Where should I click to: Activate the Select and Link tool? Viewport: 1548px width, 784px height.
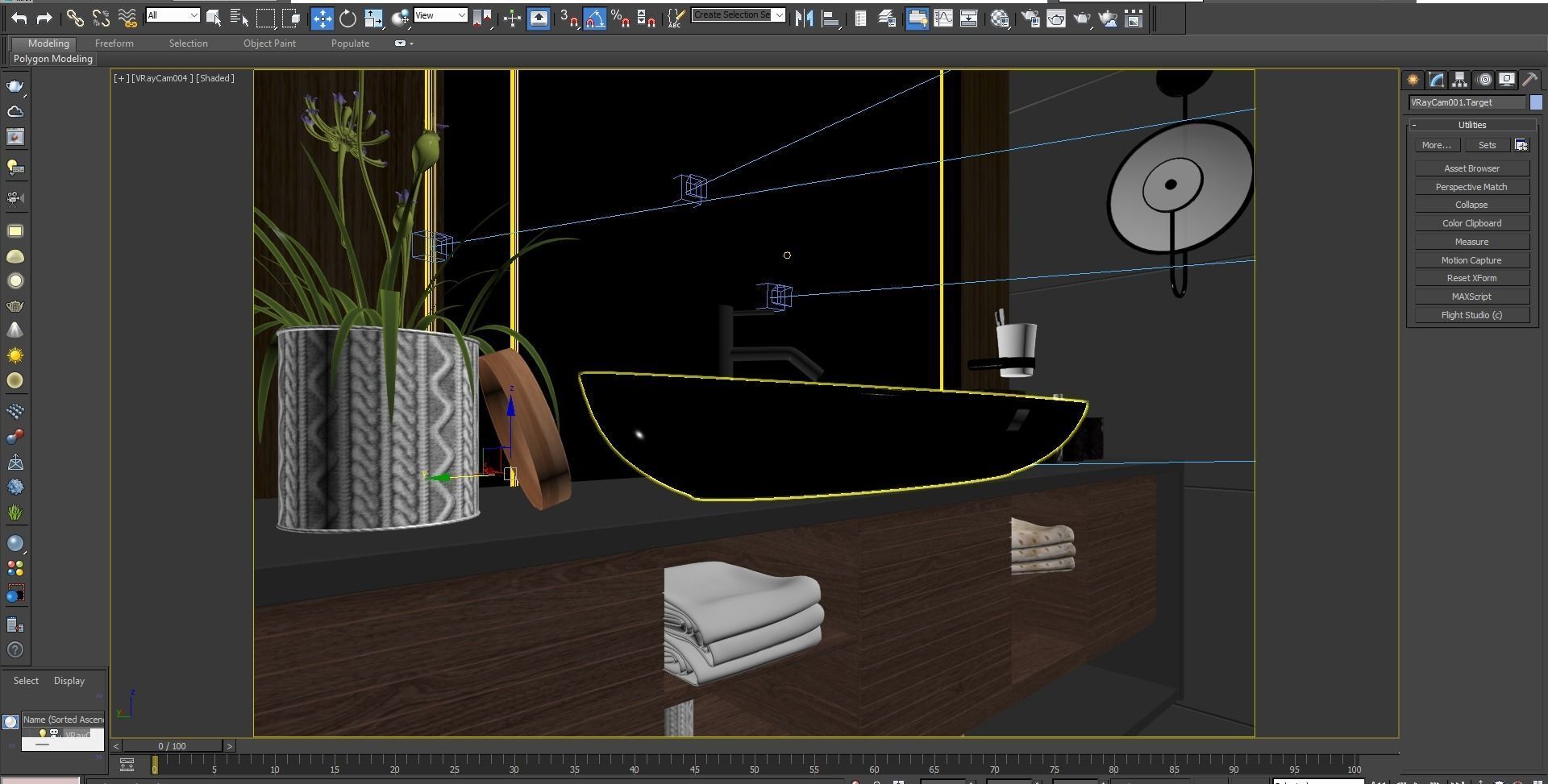click(75, 18)
